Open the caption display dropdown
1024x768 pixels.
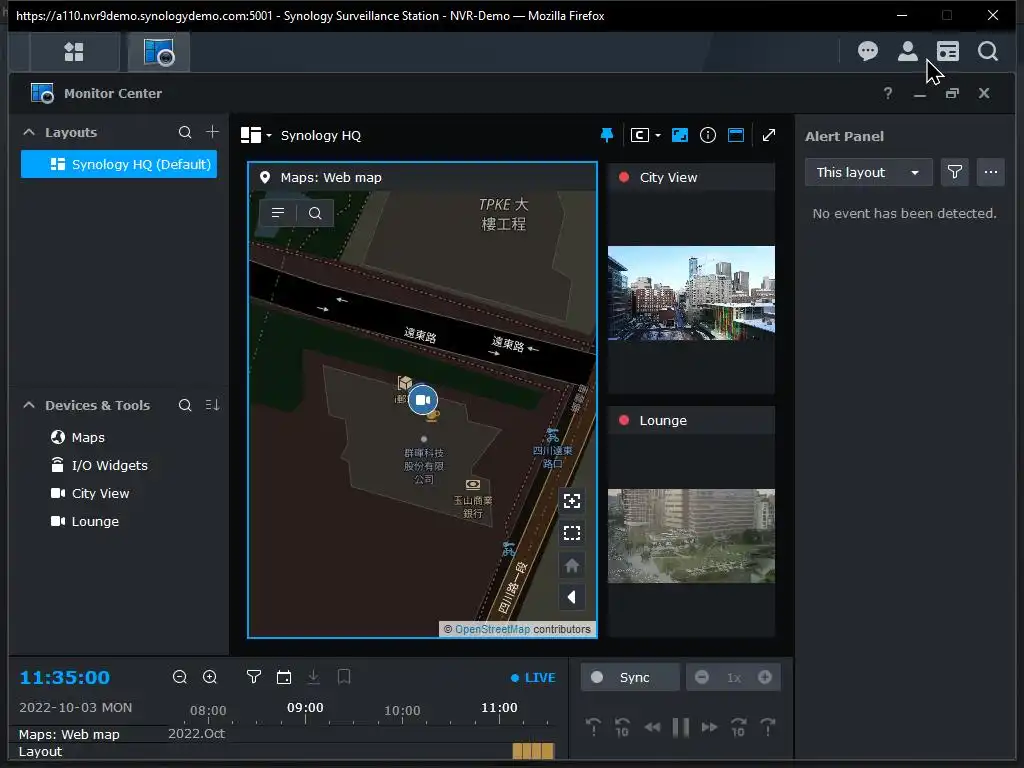click(645, 135)
